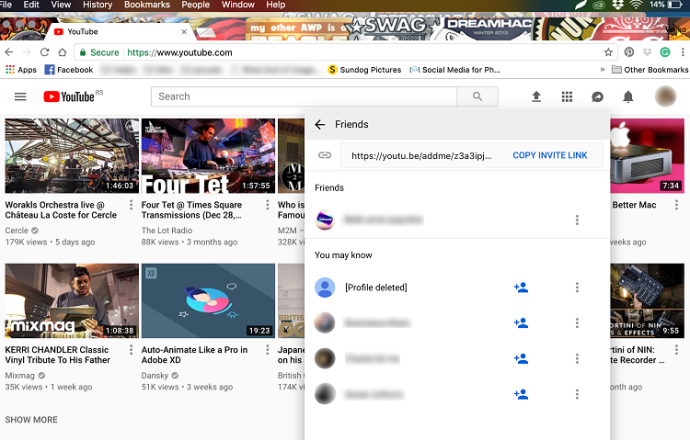
Task: Open options for the second suggested contact
Action: click(x=577, y=323)
